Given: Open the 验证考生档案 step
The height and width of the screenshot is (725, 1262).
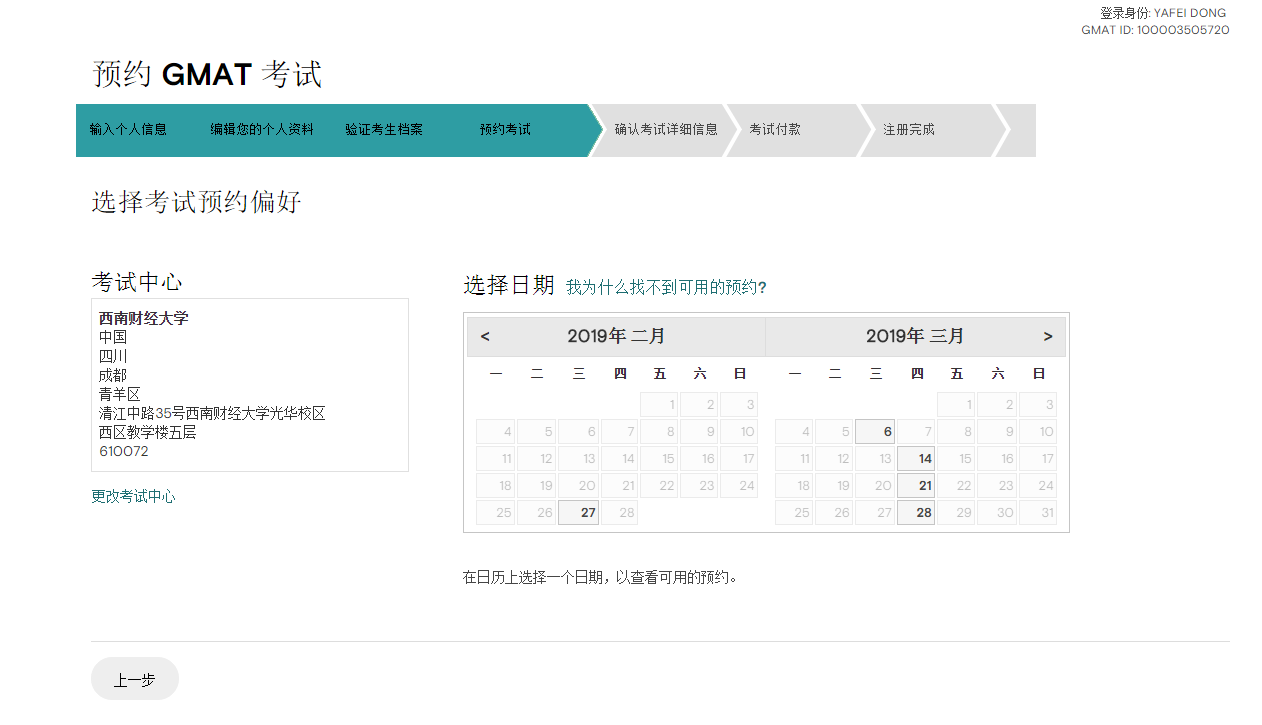Looking at the screenshot, I should click(383, 129).
